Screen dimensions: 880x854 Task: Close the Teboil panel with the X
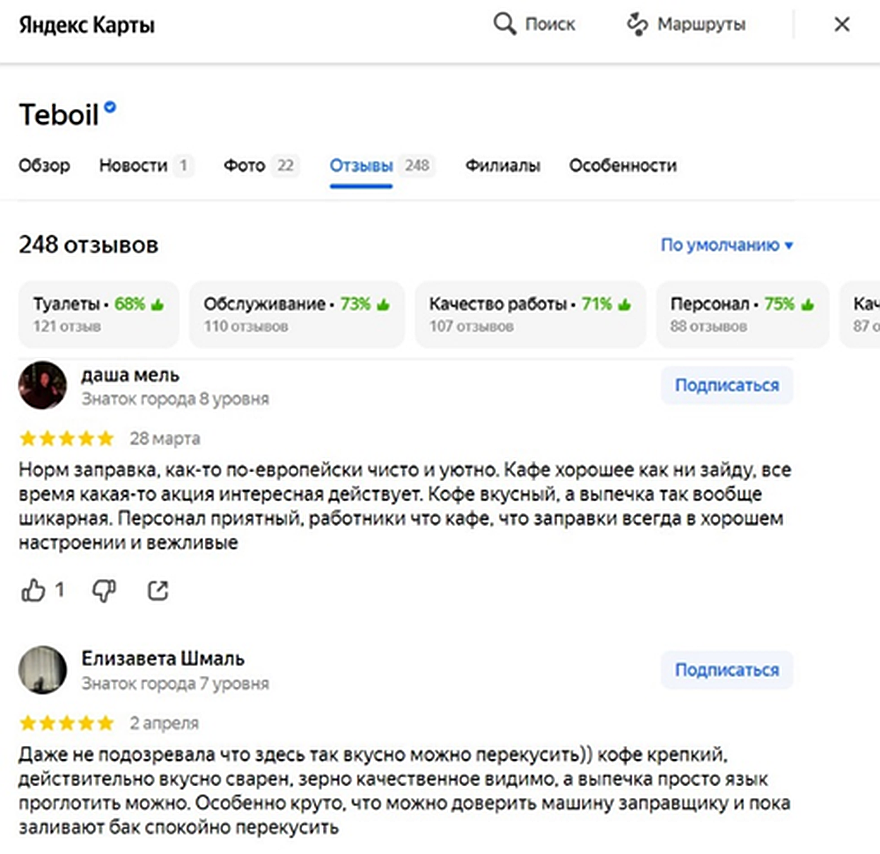point(841,24)
